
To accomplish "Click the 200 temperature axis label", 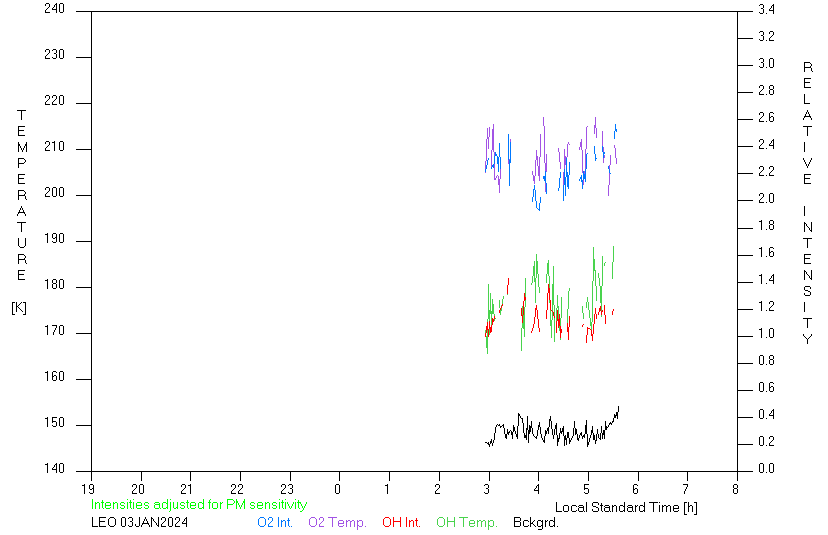I will click(x=54, y=193).
